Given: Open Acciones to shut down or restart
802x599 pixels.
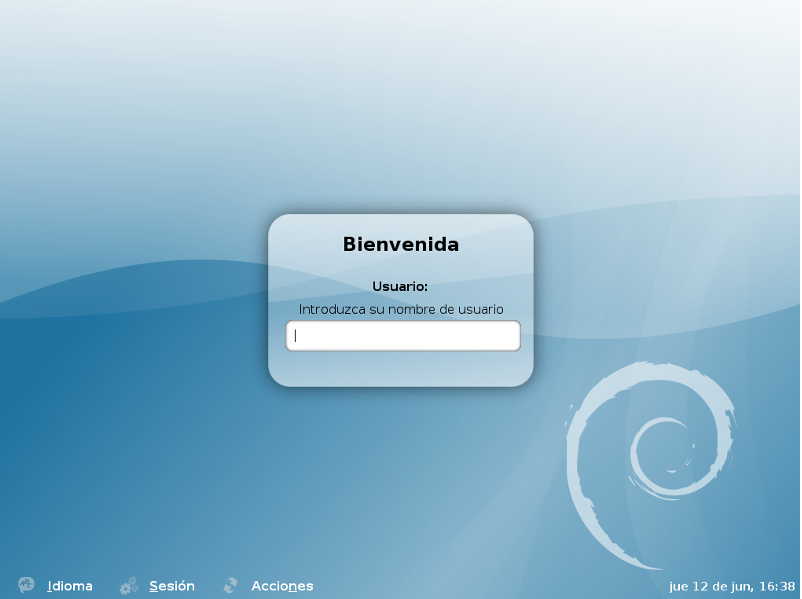Looking at the screenshot, I should tap(281, 585).
